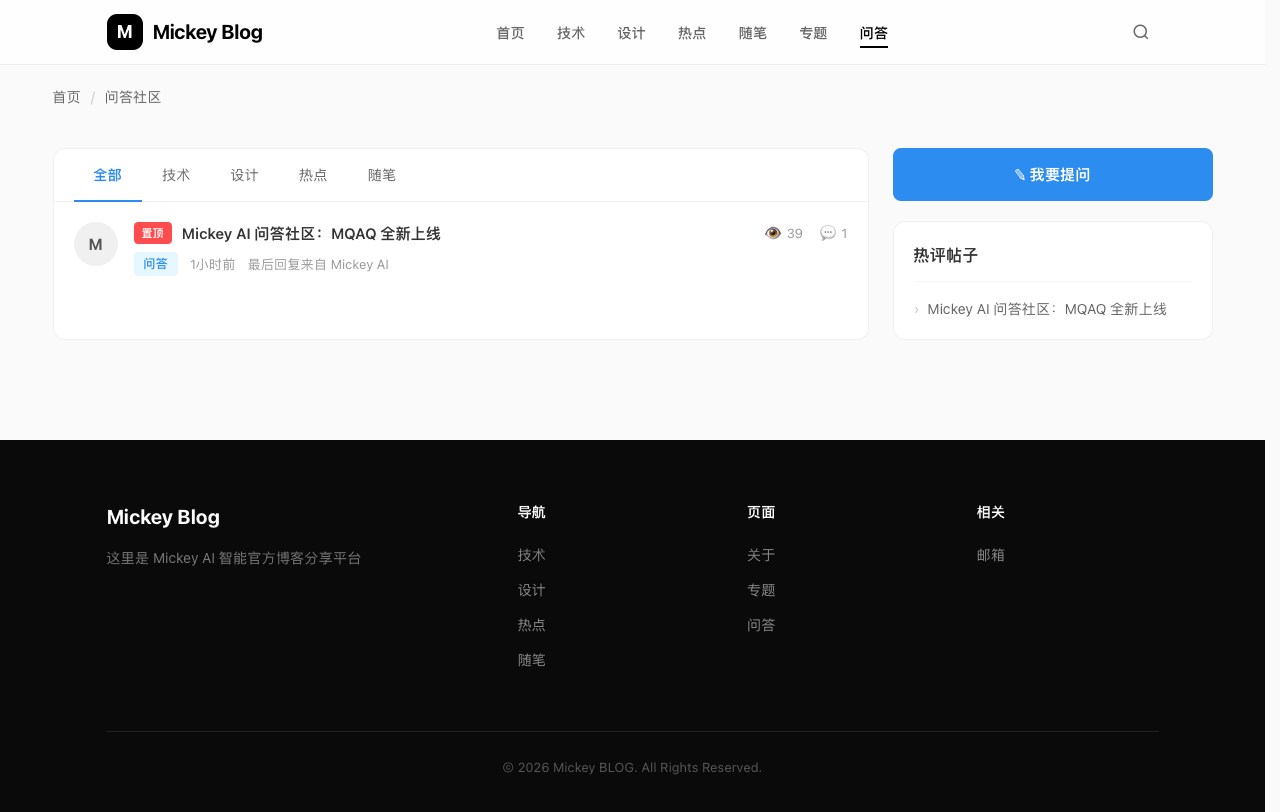Click 问答社区 in the breadcrumb
The image size is (1280, 812).
133,97
